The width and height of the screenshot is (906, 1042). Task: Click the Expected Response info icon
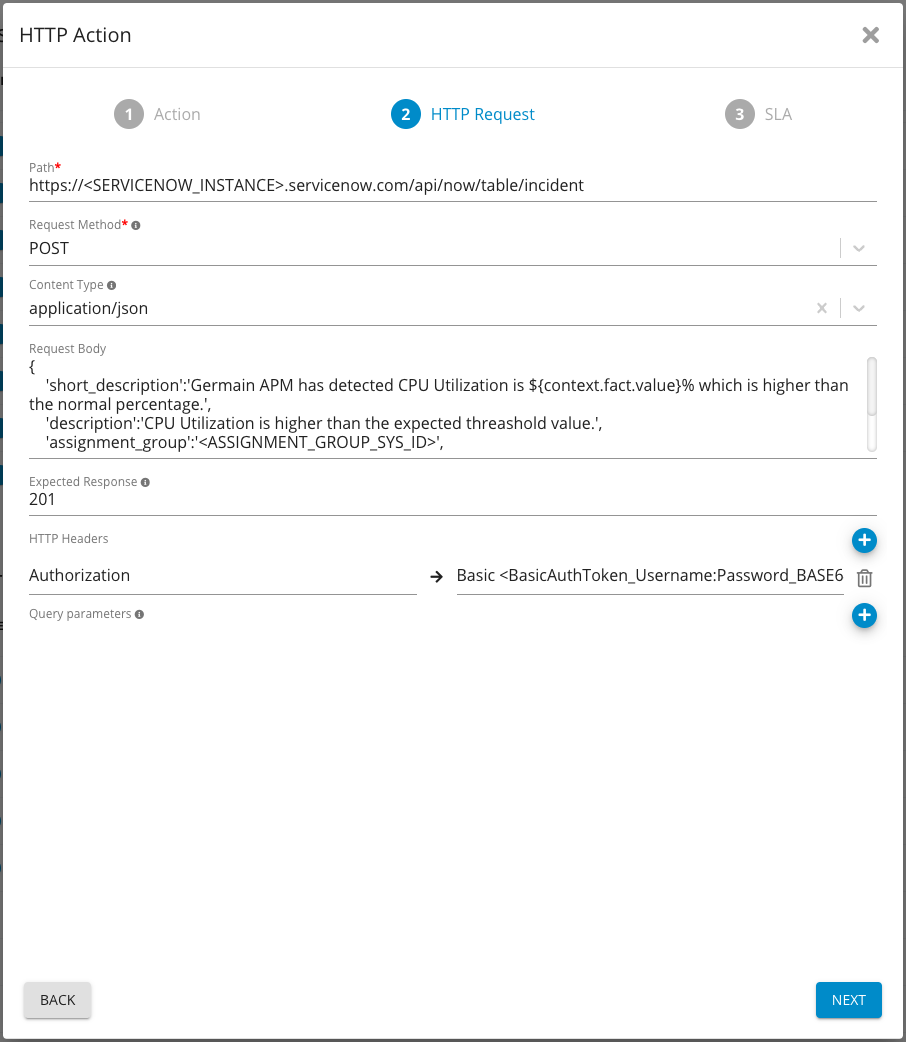(145, 482)
